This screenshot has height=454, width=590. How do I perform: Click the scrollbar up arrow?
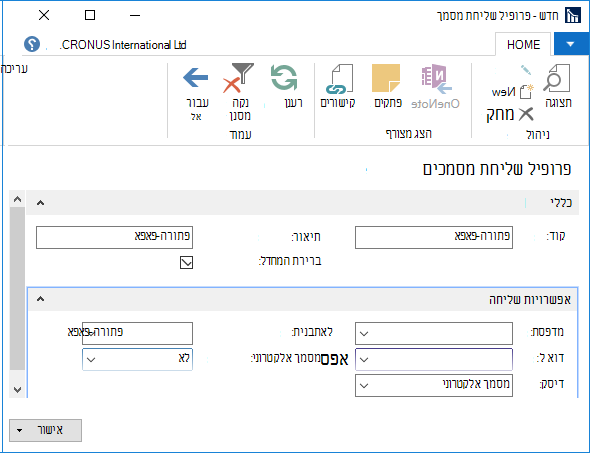tap(17, 199)
